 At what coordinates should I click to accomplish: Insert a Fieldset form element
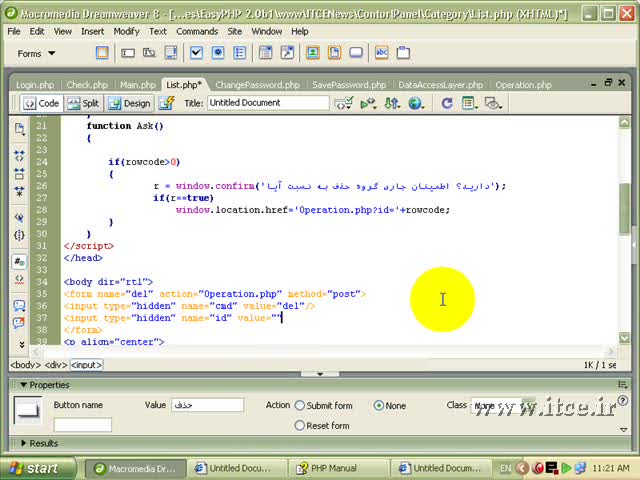(x=403, y=53)
